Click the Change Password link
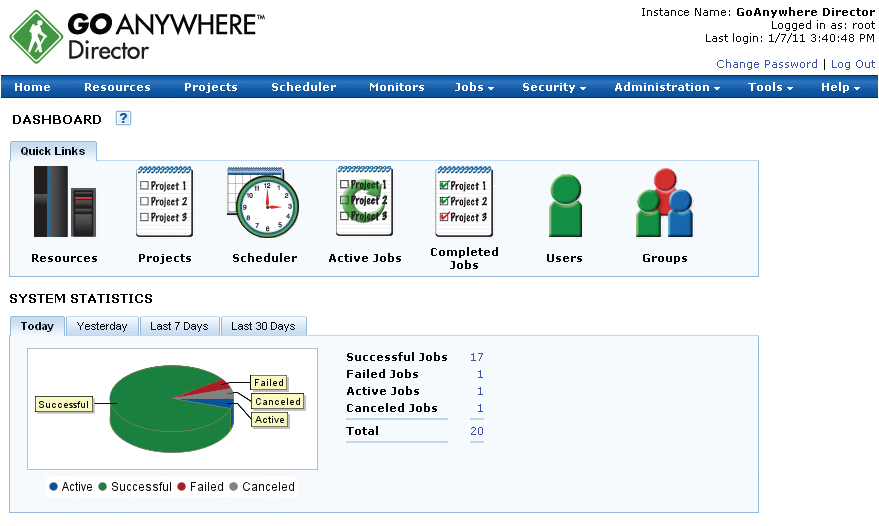This screenshot has width=879, height=526. click(x=767, y=64)
